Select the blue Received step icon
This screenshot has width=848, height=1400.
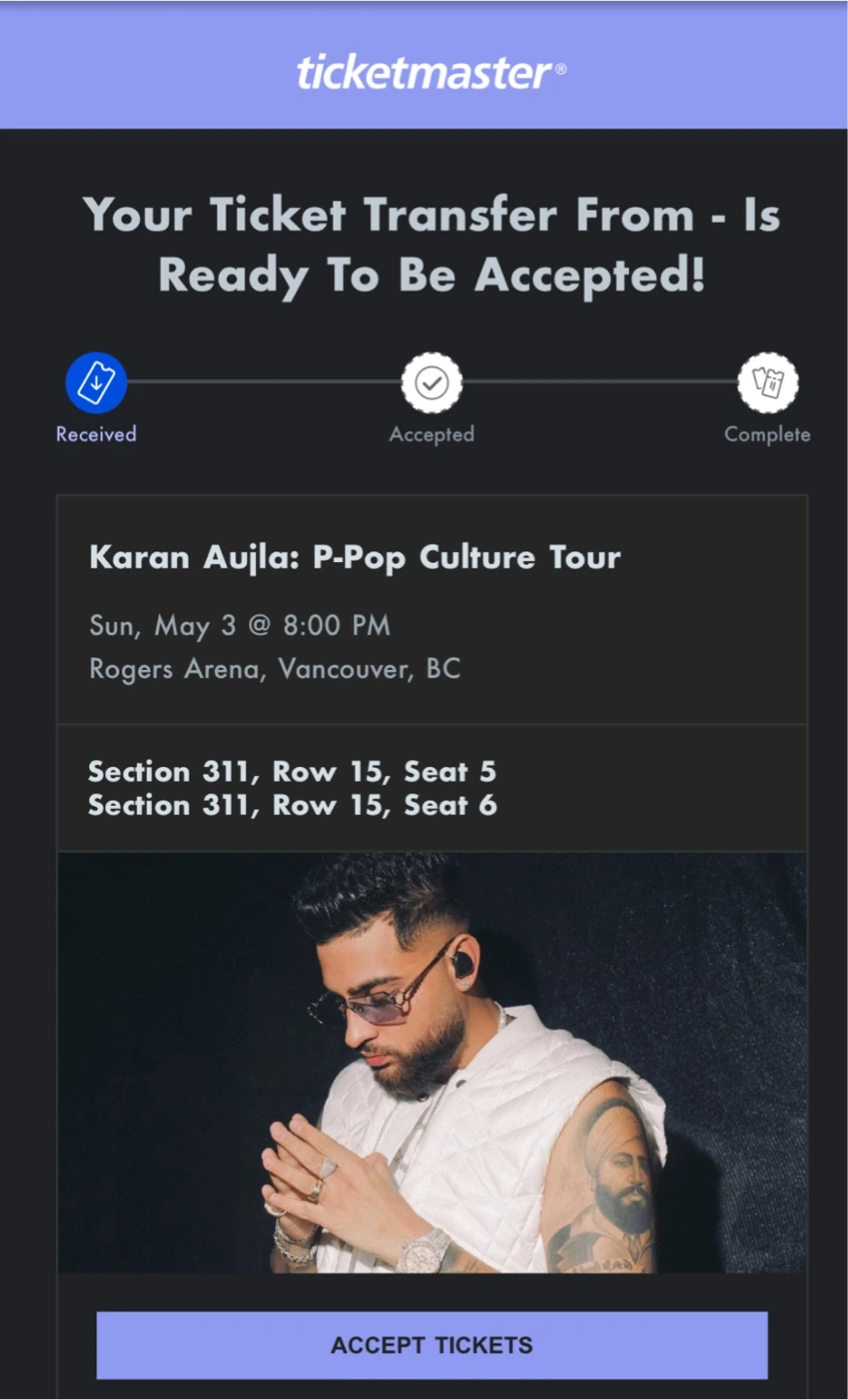pyautogui.click(x=96, y=382)
